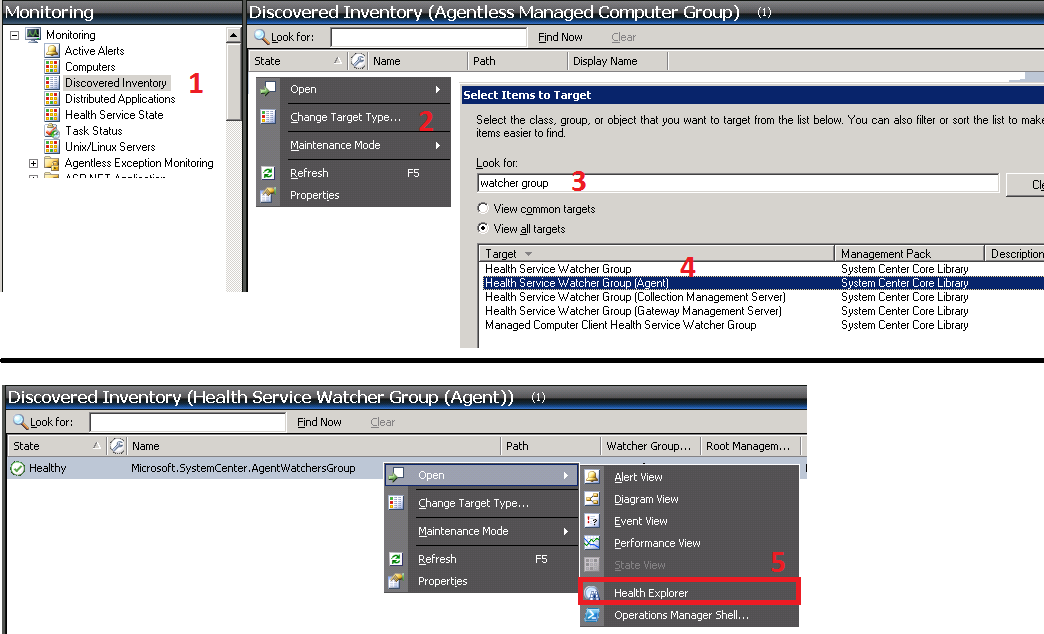
Task: Choose Properties in the upper context menu
Action: click(x=314, y=195)
